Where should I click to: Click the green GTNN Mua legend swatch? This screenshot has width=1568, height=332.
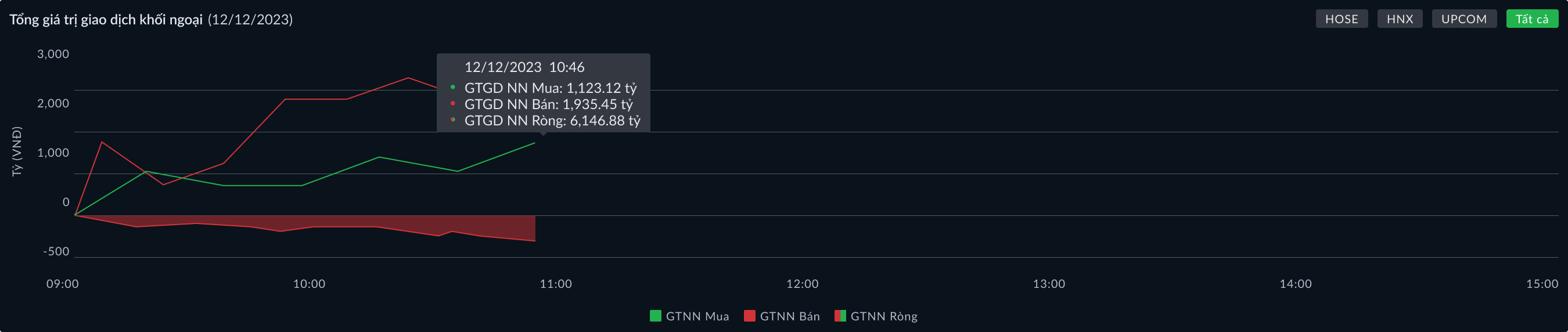[656, 316]
